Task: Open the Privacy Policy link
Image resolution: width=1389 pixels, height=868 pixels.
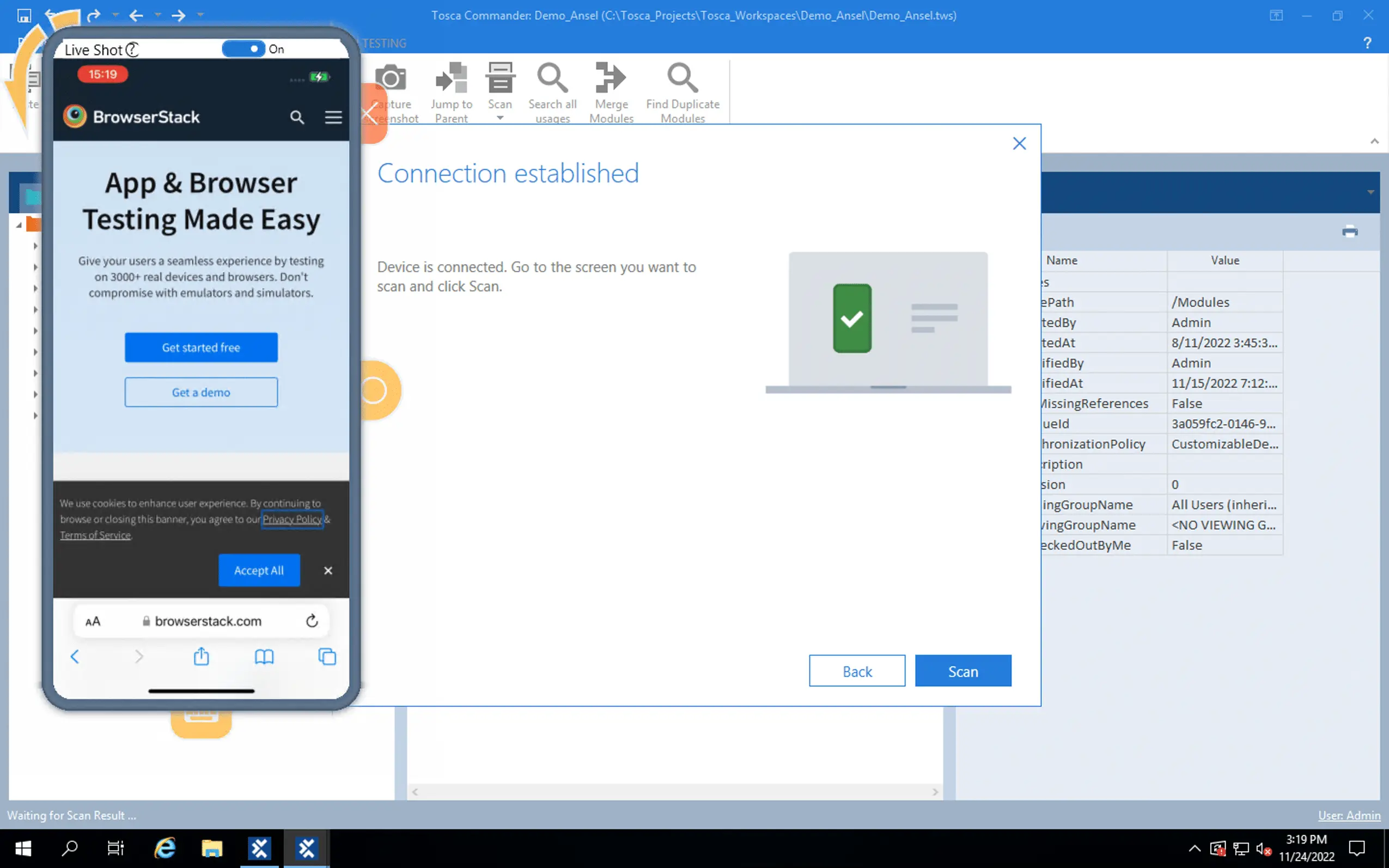Action: tap(292, 519)
